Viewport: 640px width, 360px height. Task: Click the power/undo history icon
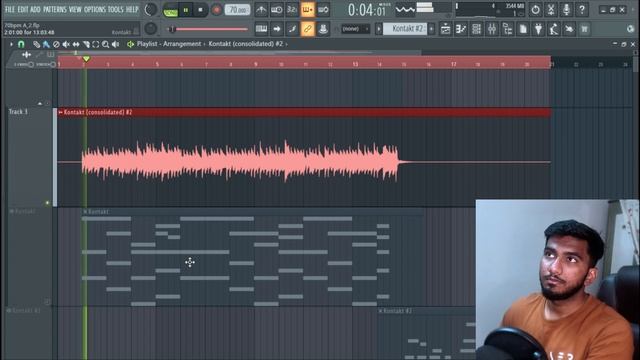pos(535,9)
